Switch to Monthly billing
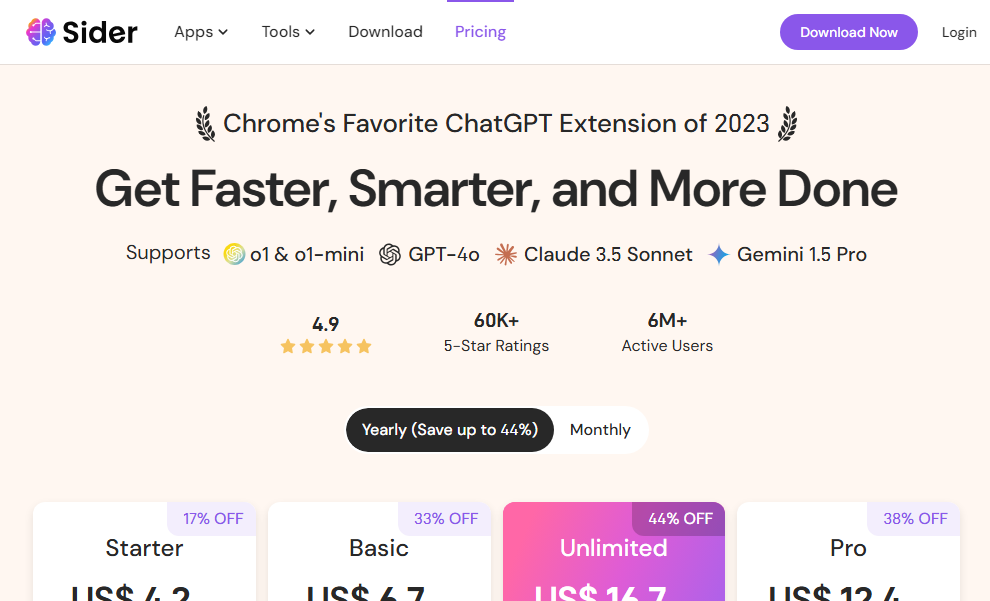The image size is (990, 601). (x=600, y=430)
